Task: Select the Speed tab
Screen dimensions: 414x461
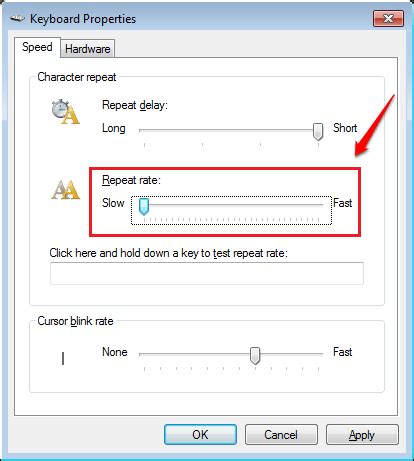Action: [37, 47]
